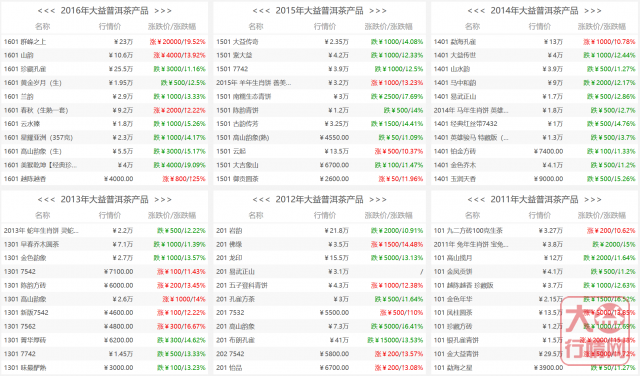Open the 2012年大益普洱茶产品 section title
This screenshot has width=640, height=376.
(319, 200)
